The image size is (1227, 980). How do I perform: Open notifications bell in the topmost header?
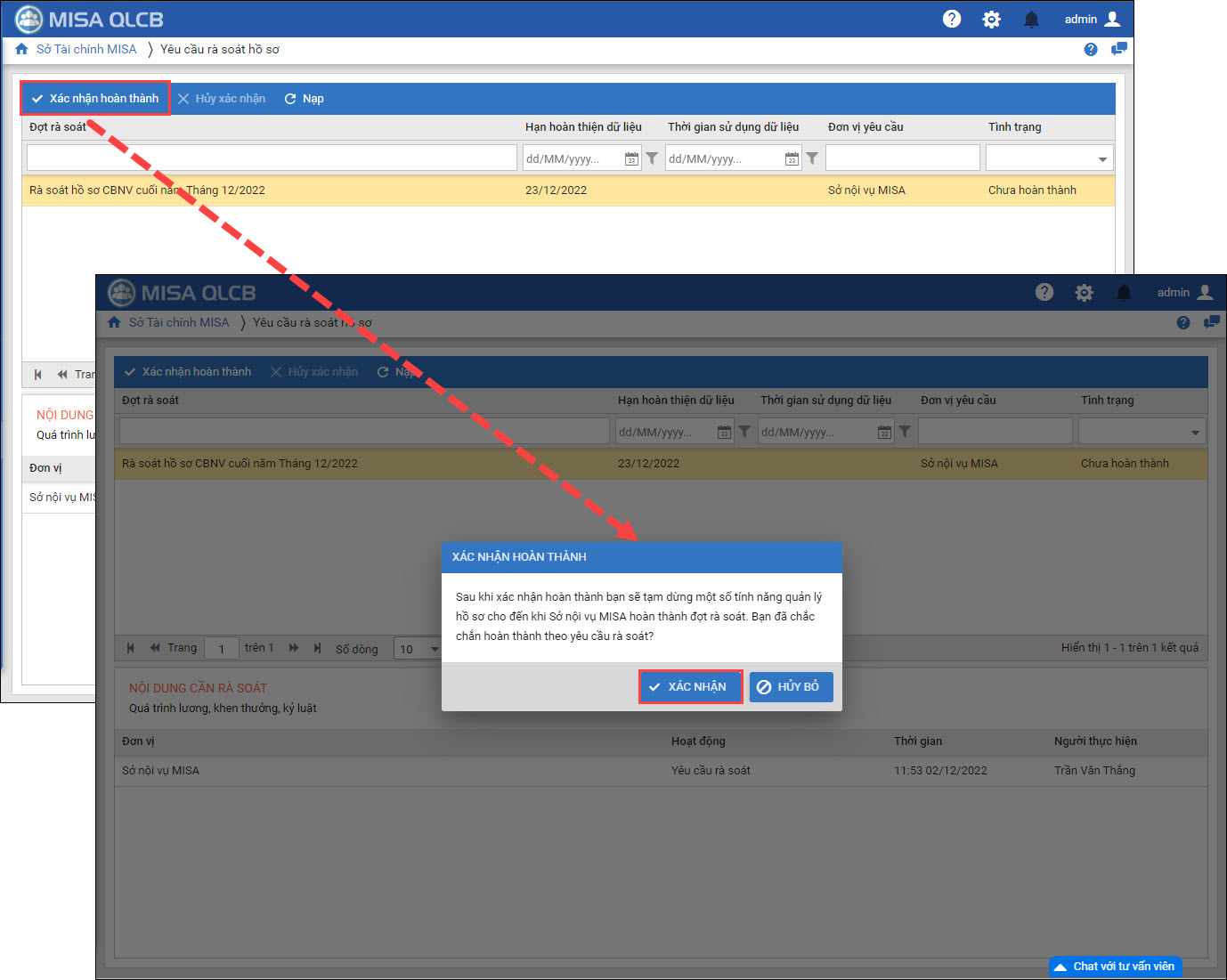click(x=1031, y=20)
